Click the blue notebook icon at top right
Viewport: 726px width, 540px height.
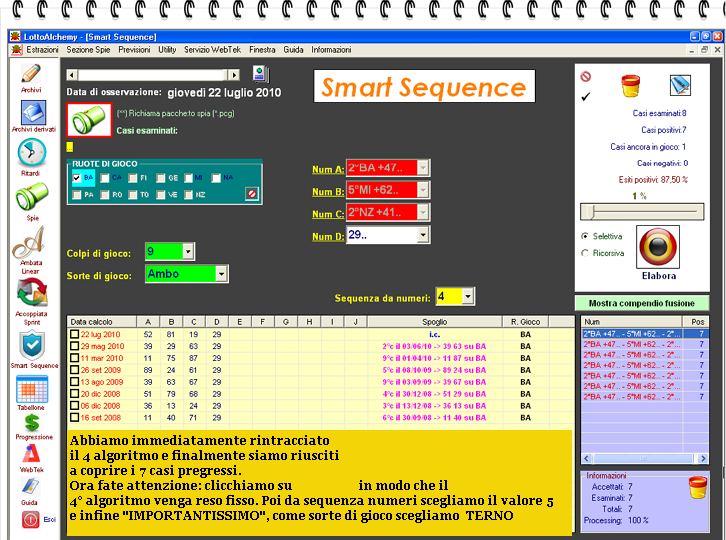click(680, 86)
